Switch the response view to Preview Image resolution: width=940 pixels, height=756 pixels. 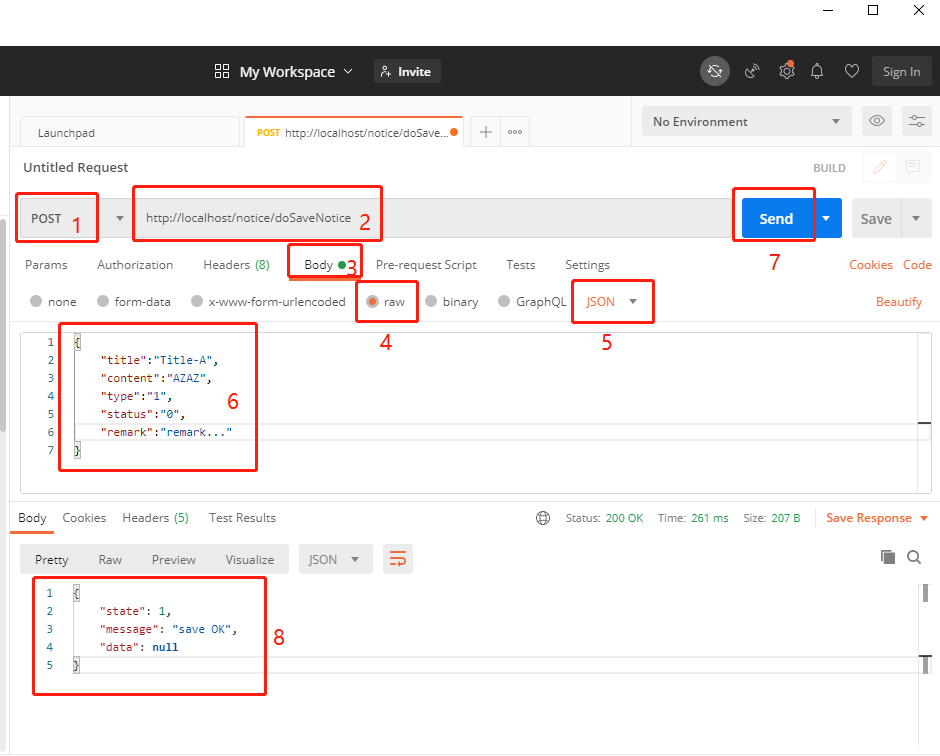click(x=173, y=559)
